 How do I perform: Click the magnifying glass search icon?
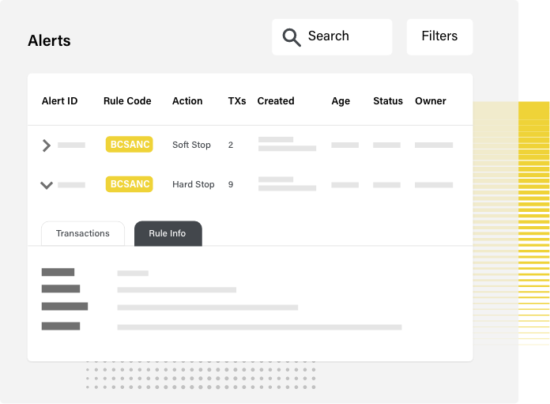click(x=291, y=37)
